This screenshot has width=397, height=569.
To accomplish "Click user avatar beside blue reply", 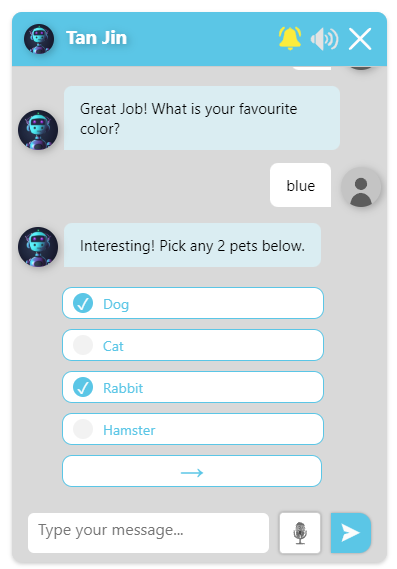I will click(361, 188).
